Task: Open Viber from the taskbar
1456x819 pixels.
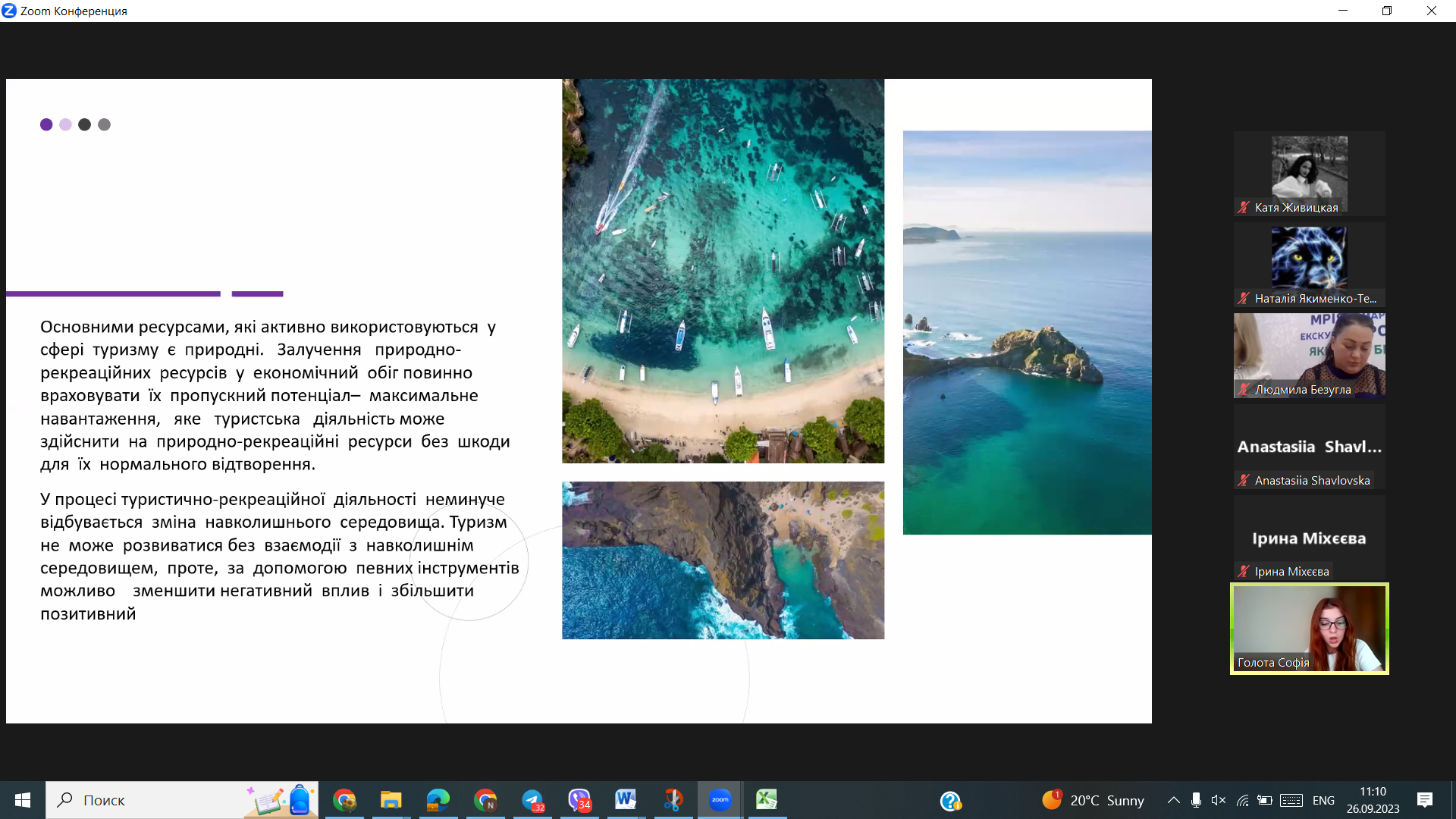Action: pyautogui.click(x=579, y=800)
